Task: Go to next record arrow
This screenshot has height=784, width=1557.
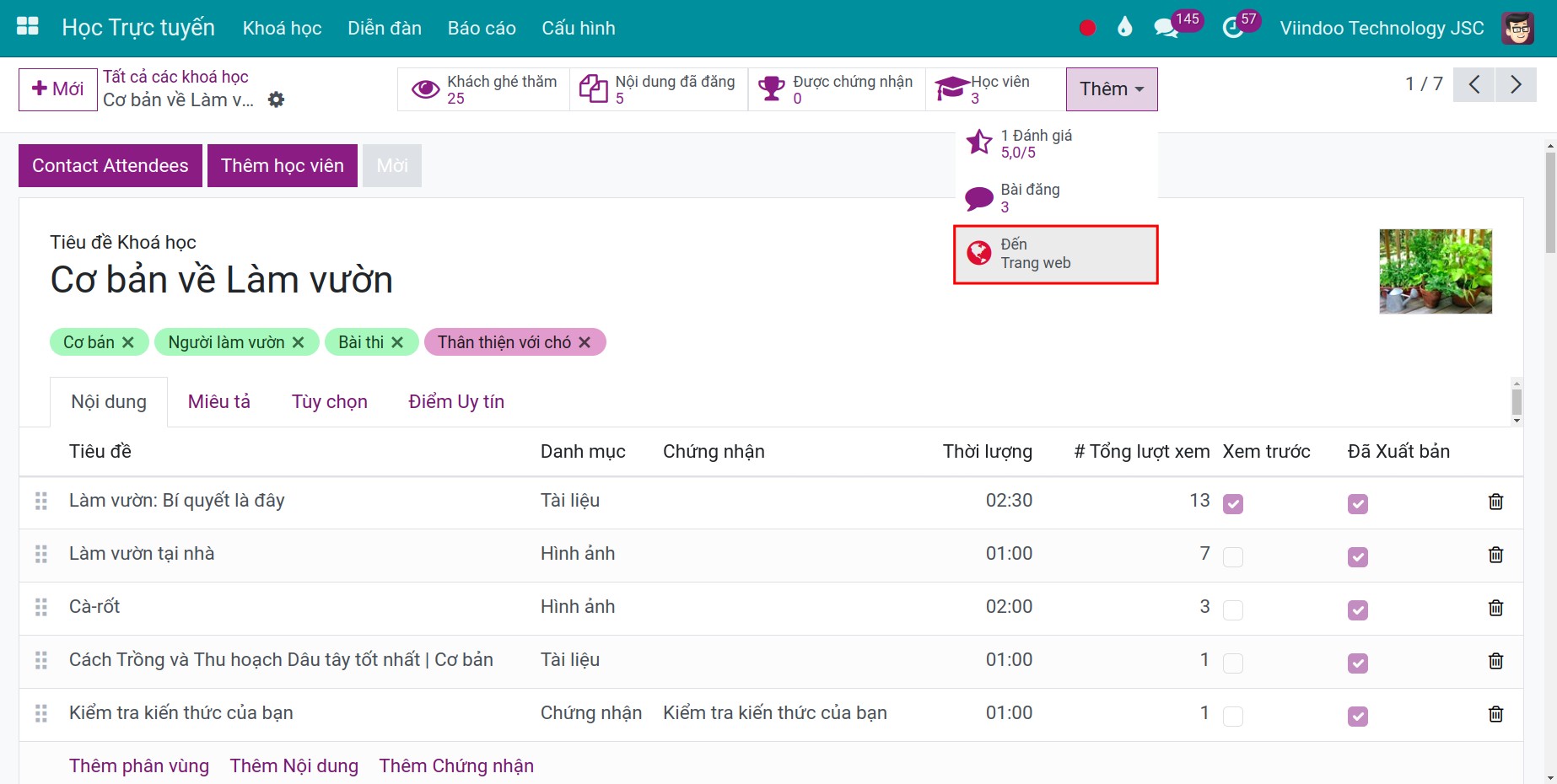Action: point(1516,84)
